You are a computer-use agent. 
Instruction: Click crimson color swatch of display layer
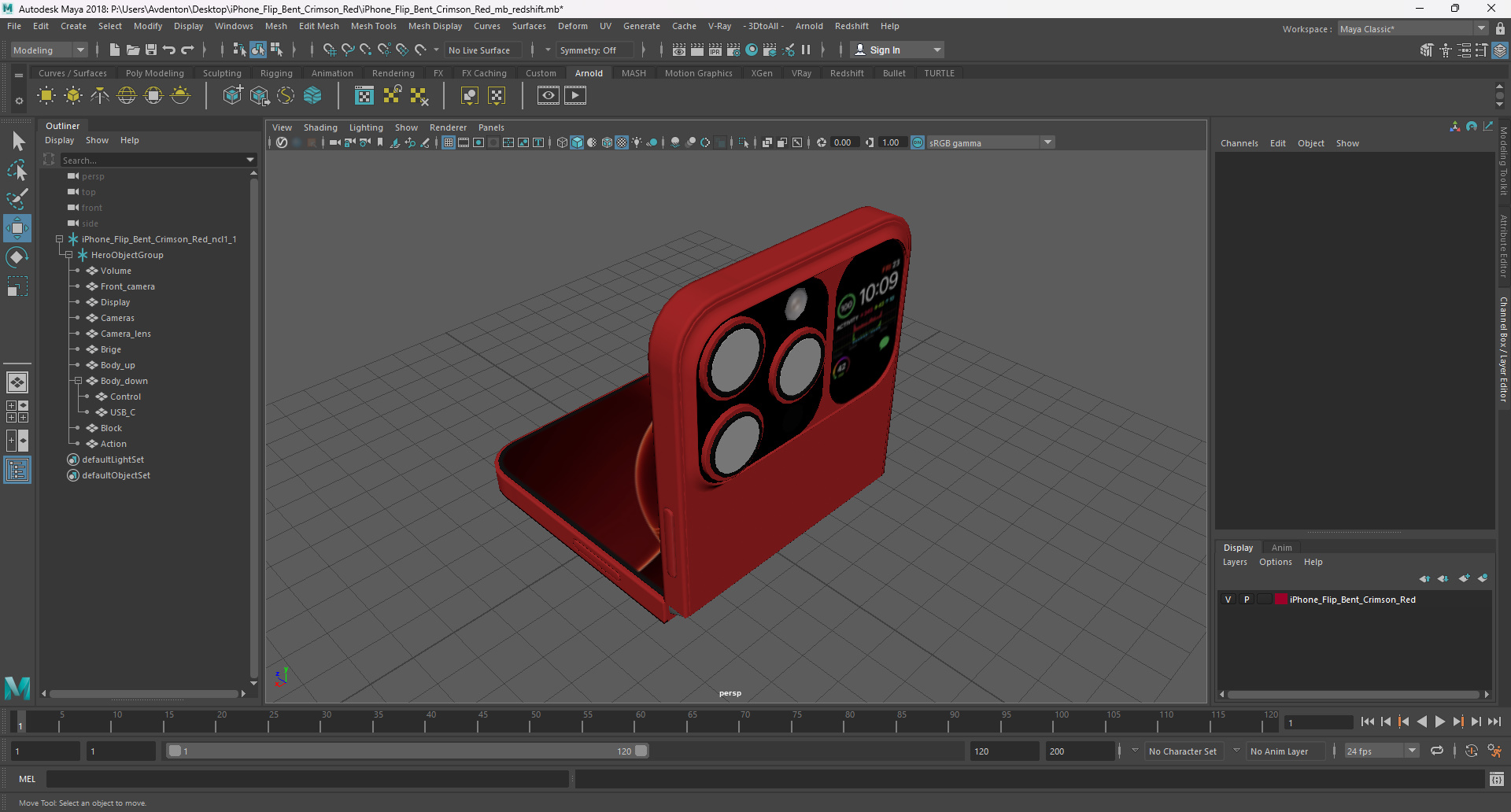pyautogui.click(x=1281, y=600)
